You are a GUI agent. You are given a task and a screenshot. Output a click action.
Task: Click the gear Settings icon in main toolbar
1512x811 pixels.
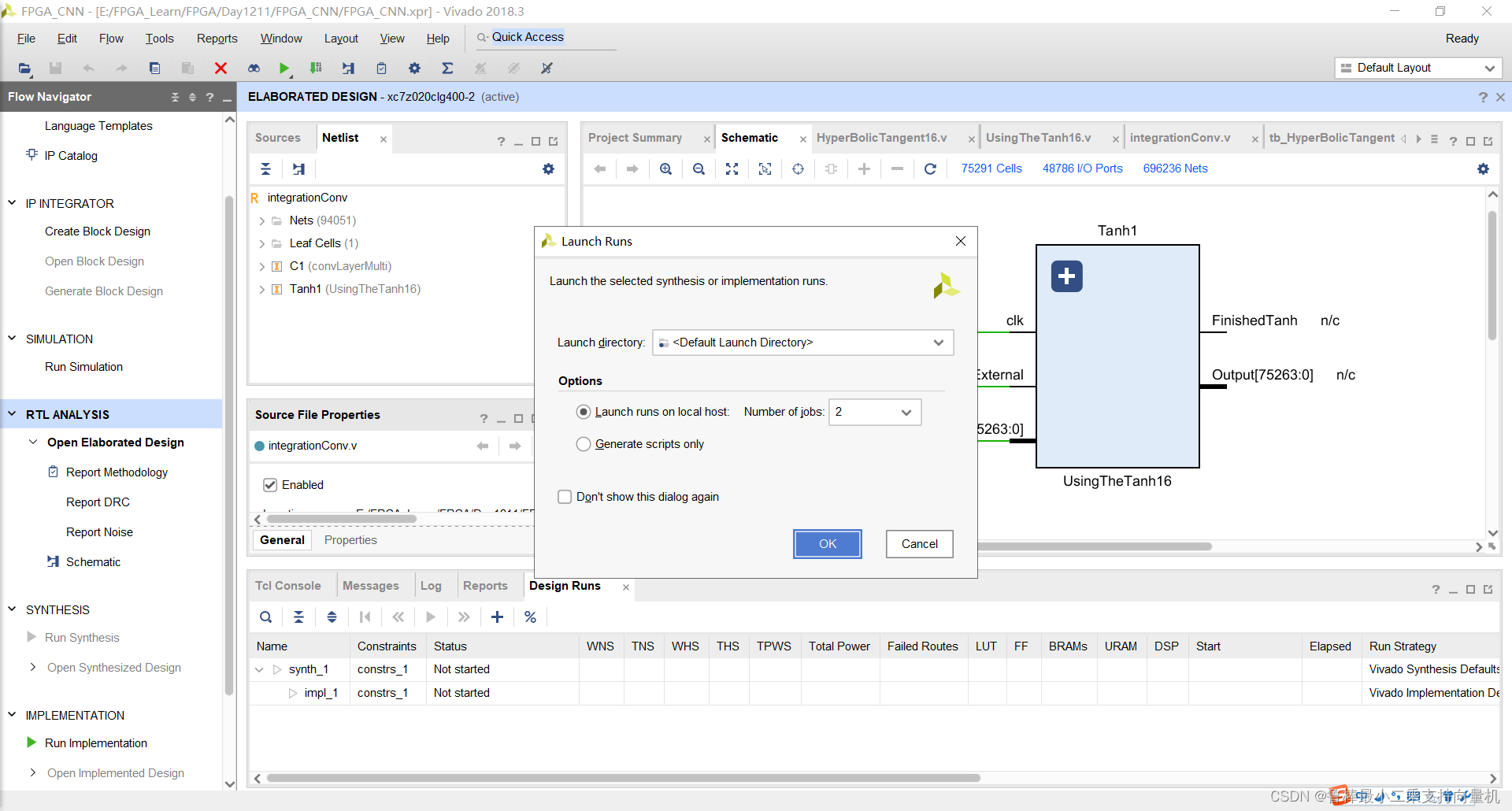(414, 69)
